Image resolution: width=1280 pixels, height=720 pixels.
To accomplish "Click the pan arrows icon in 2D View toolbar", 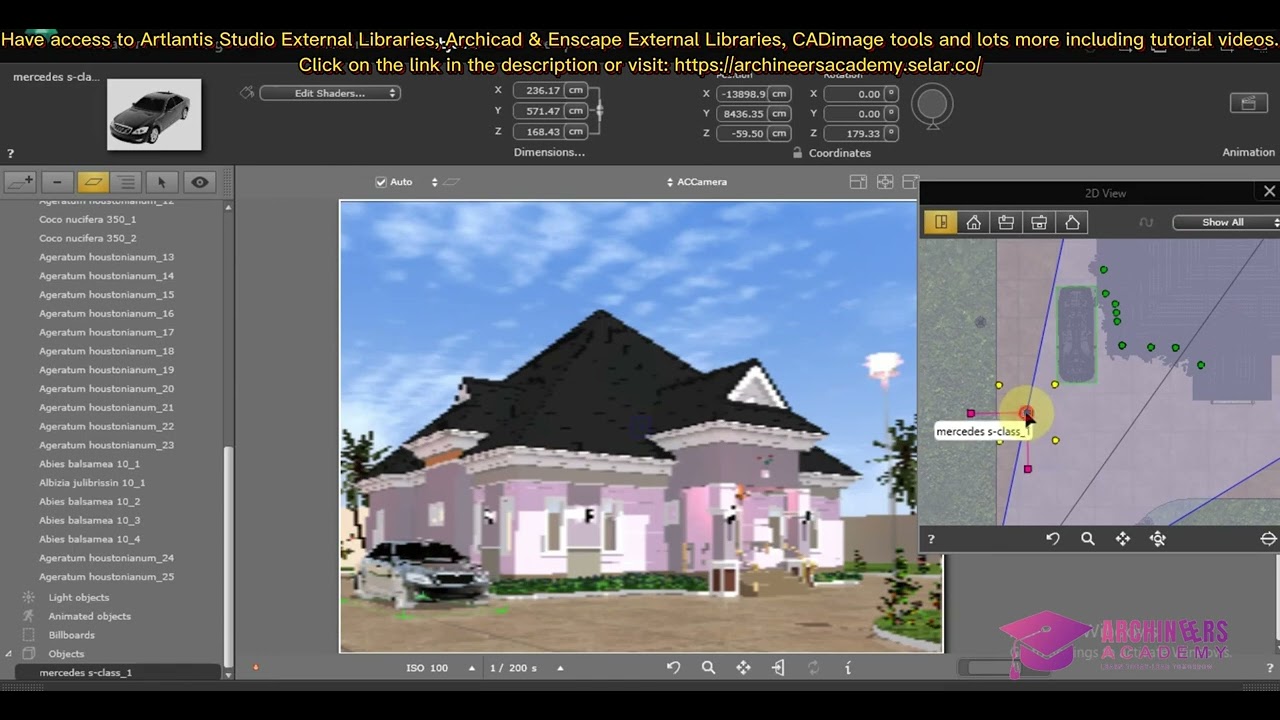I will (1123, 539).
